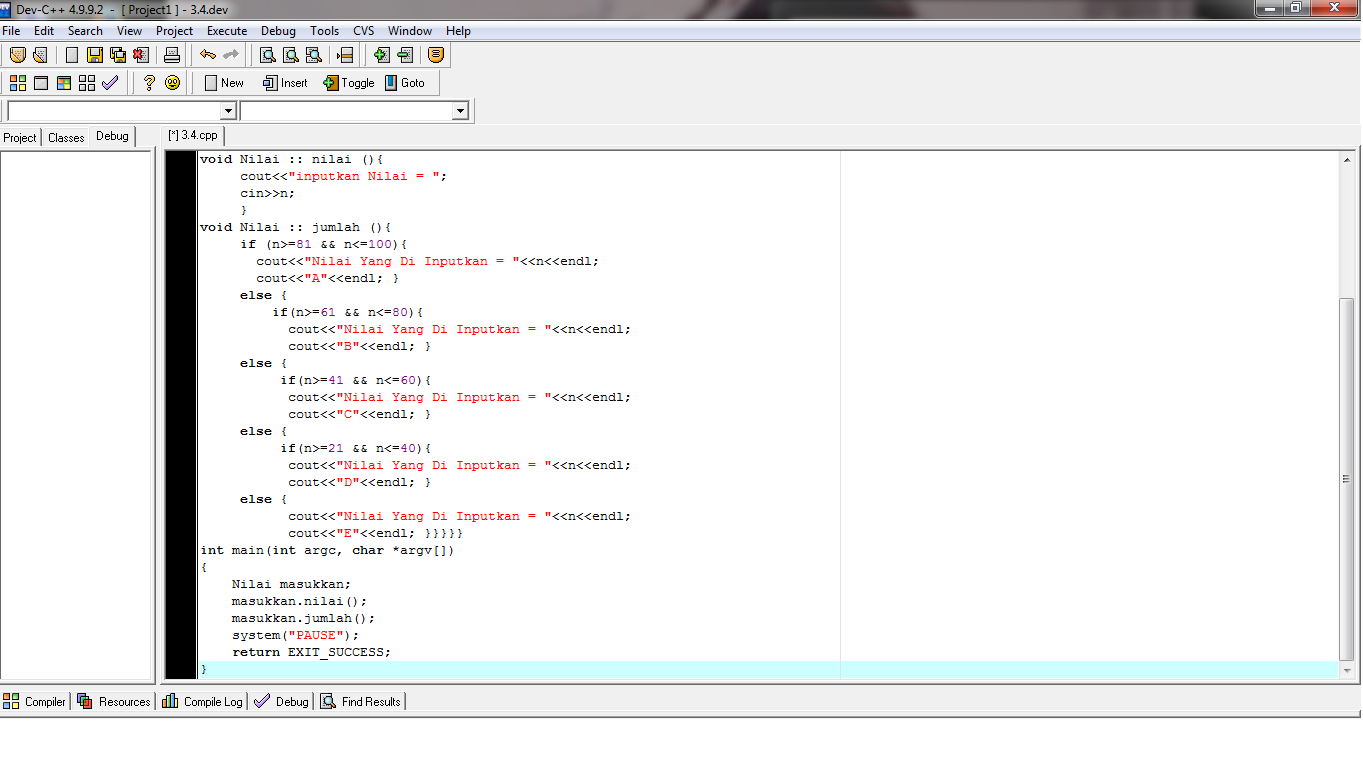
Task: Click Compile & Run colored window icon
Action: point(64,83)
